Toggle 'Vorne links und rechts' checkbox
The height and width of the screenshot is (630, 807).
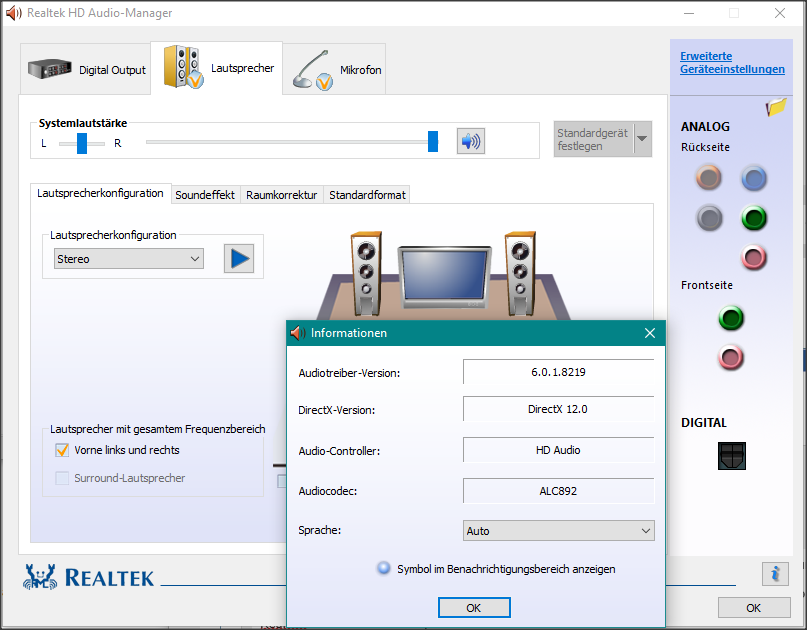[x=62, y=450]
